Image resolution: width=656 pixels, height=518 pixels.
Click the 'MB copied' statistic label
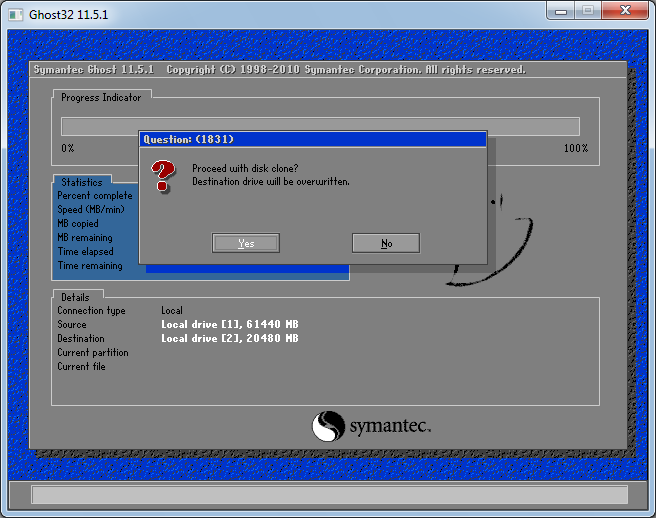(78, 224)
